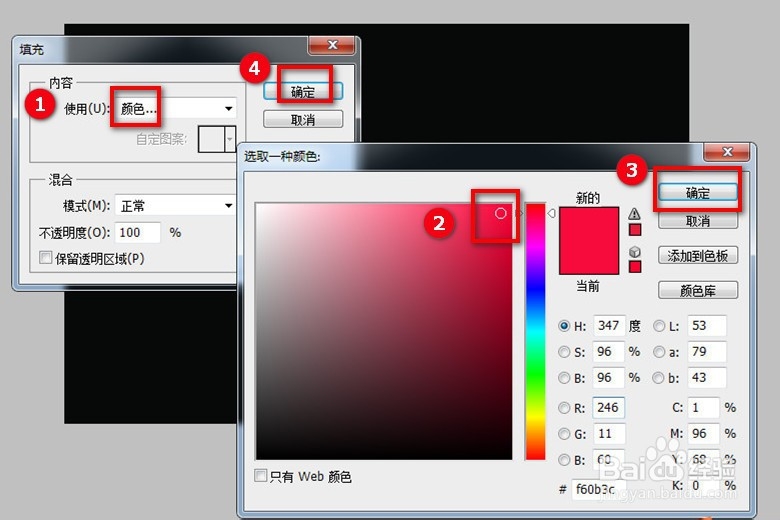Select the B blue radio button
Image resolution: width=780 pixels, height=520 pixels.
564,460
